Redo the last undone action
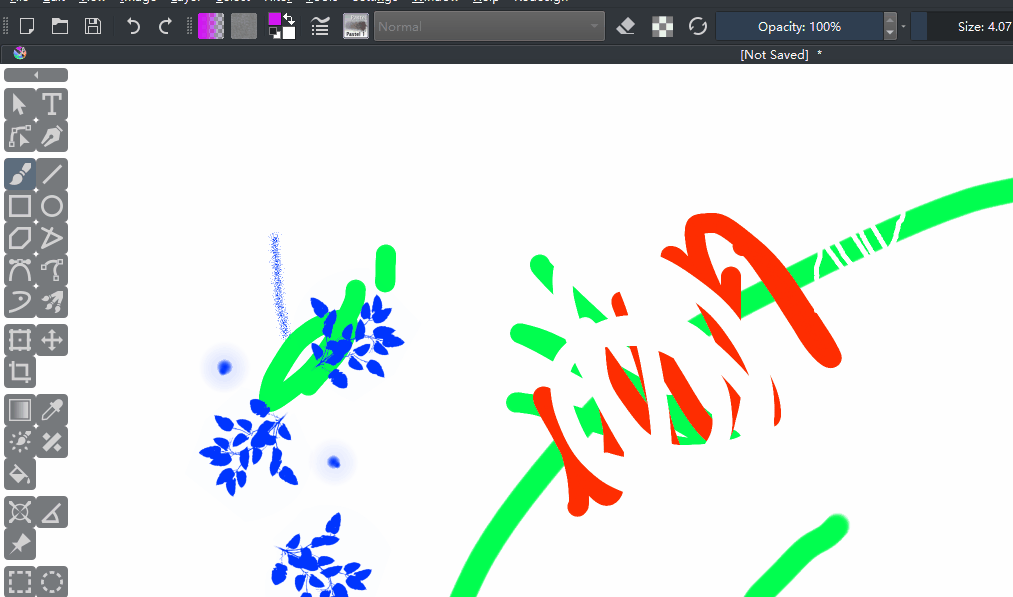1013x597 pixels. click(x=165, y=26)
